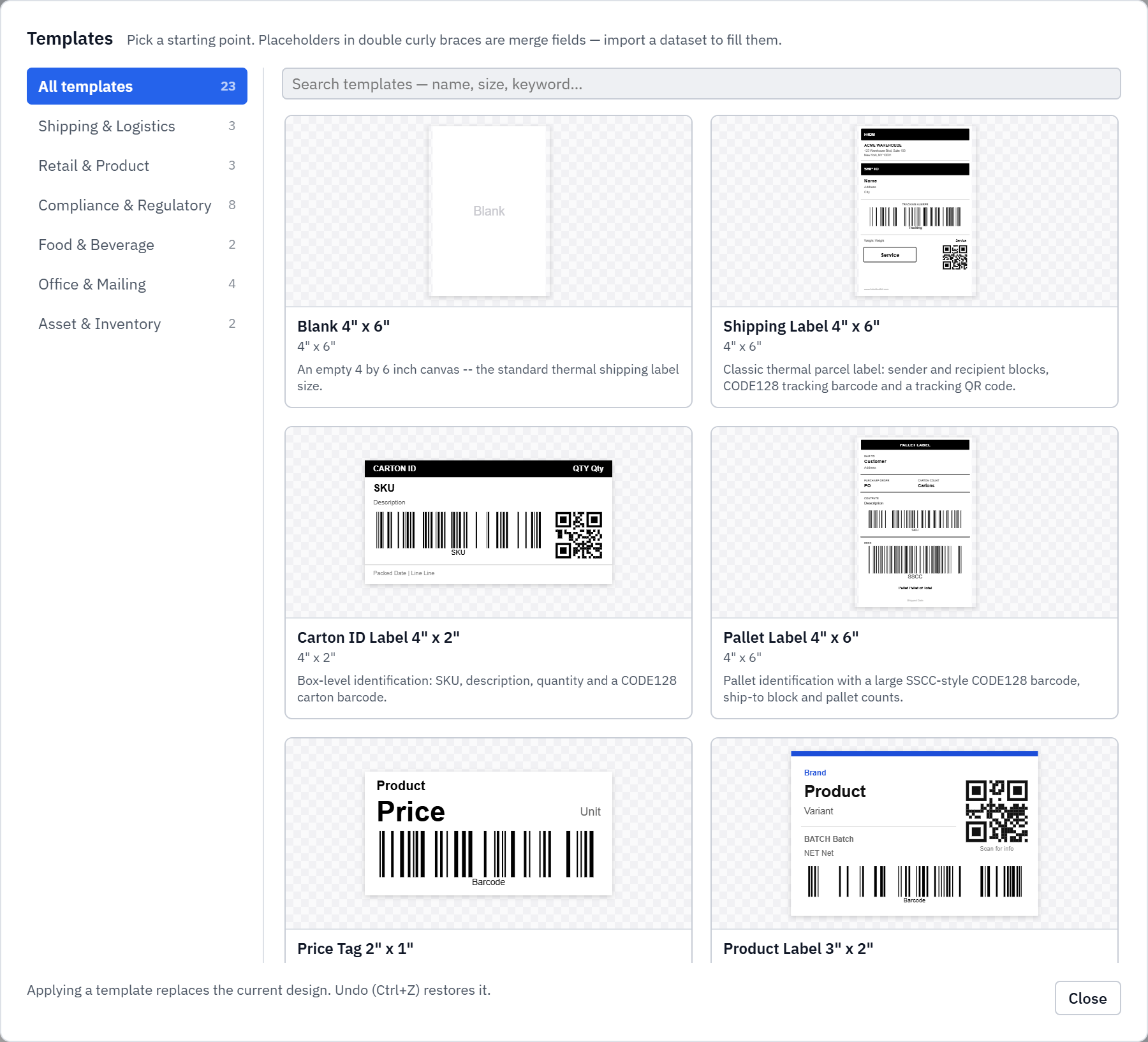The width and height of the screenshot is (1148, 1042).
Task: Choose the Price Tag 2" x 1" preview
Action: click(489, 833)
